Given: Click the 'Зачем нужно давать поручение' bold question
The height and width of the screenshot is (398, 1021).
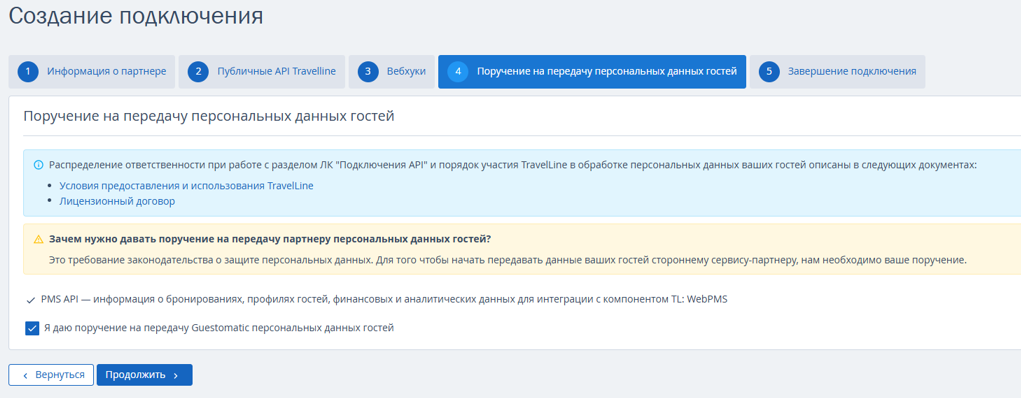Looking at the screenshot, I should click(270, 239).
